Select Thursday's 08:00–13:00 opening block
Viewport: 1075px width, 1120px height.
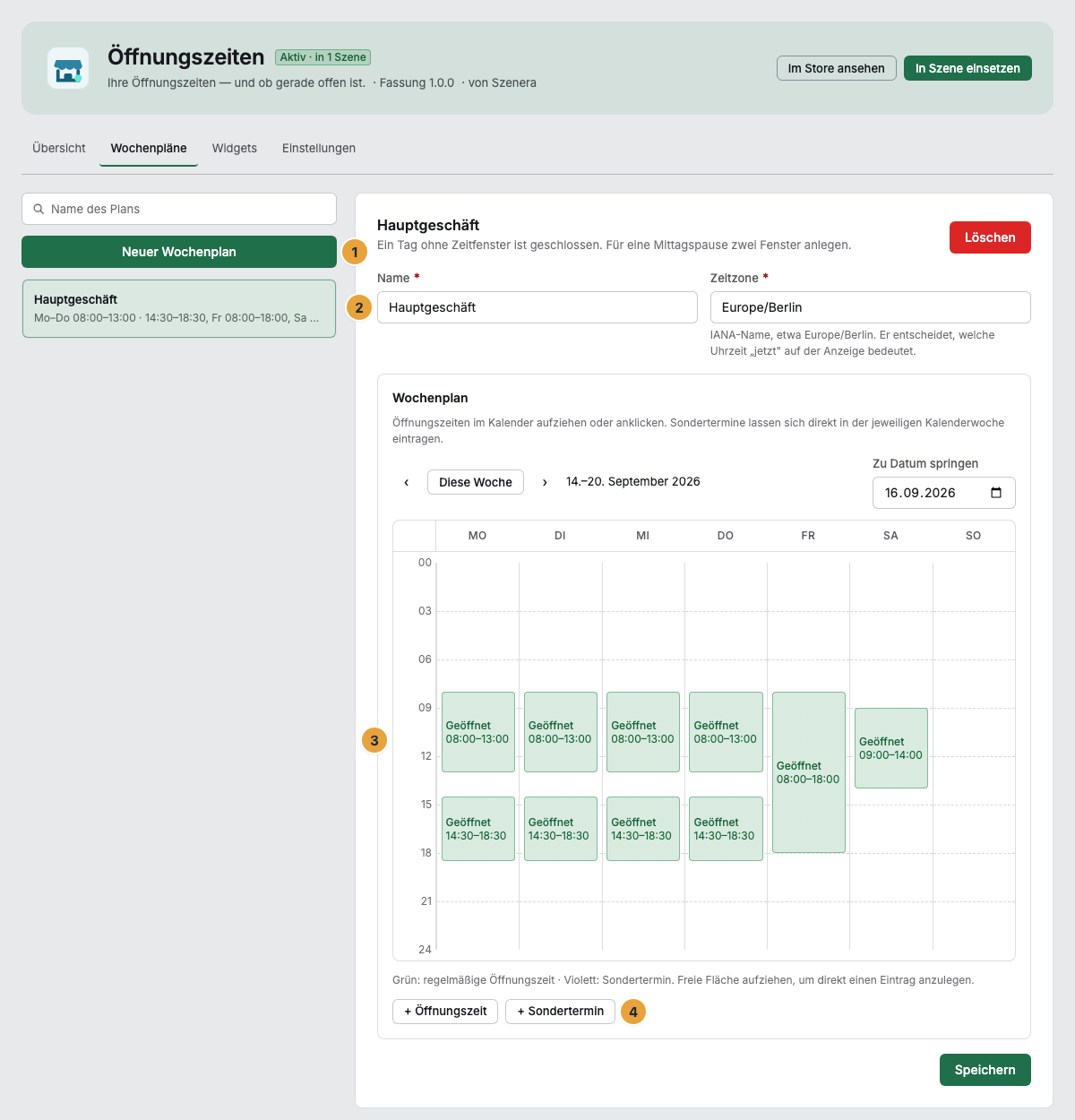726,732
